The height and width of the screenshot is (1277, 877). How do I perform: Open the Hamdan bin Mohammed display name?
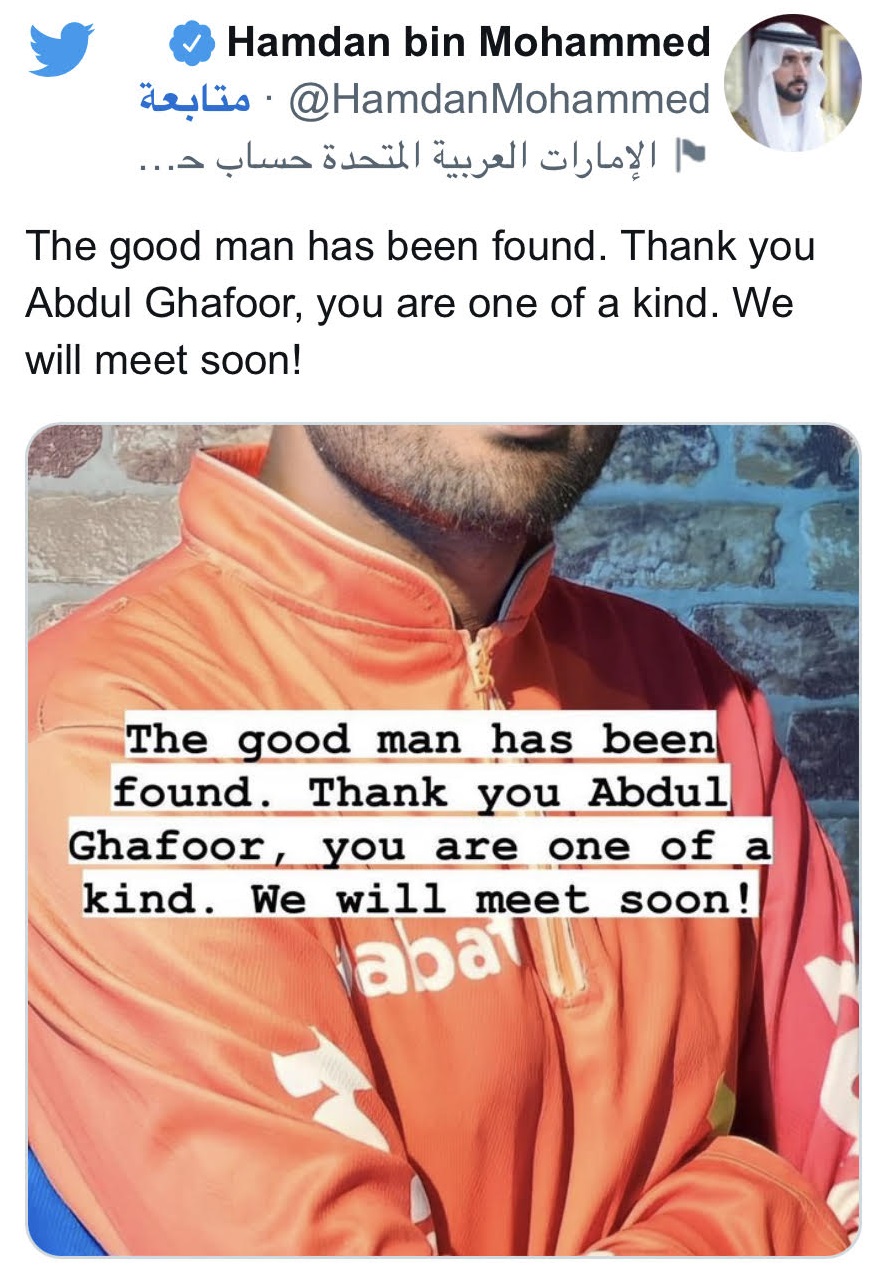coord(468,42)
